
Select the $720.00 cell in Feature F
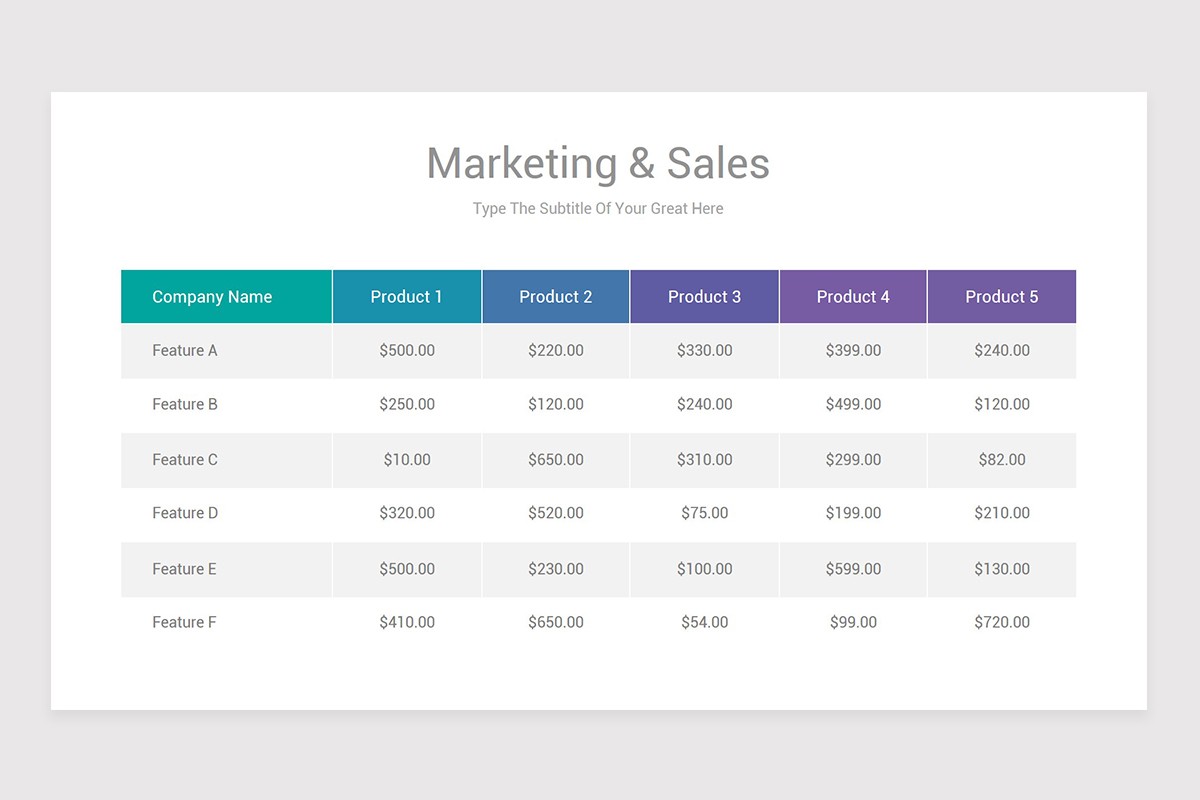(x=1002, y=622)
